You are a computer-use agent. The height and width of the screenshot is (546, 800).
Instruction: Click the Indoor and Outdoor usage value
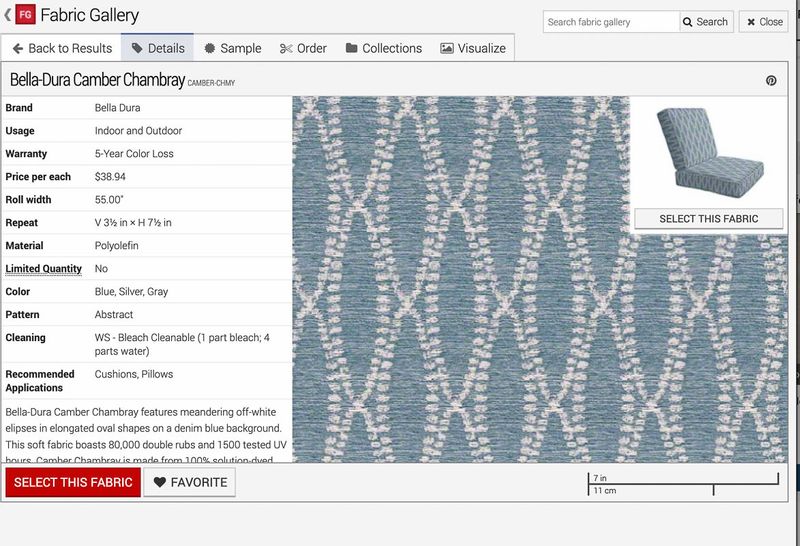pos(138,131)
